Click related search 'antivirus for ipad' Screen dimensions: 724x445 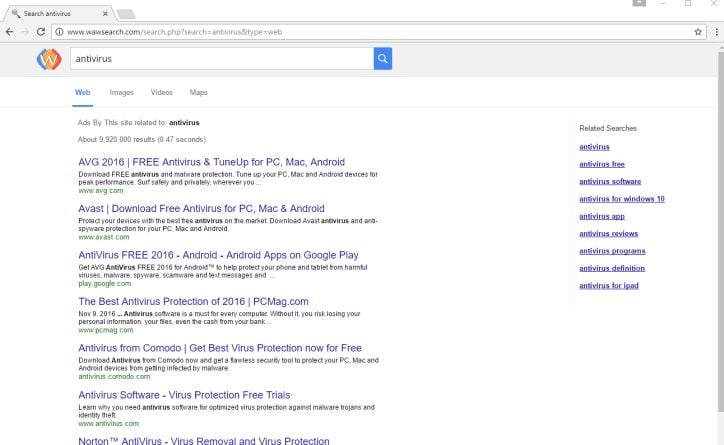(x=609, y=286)
